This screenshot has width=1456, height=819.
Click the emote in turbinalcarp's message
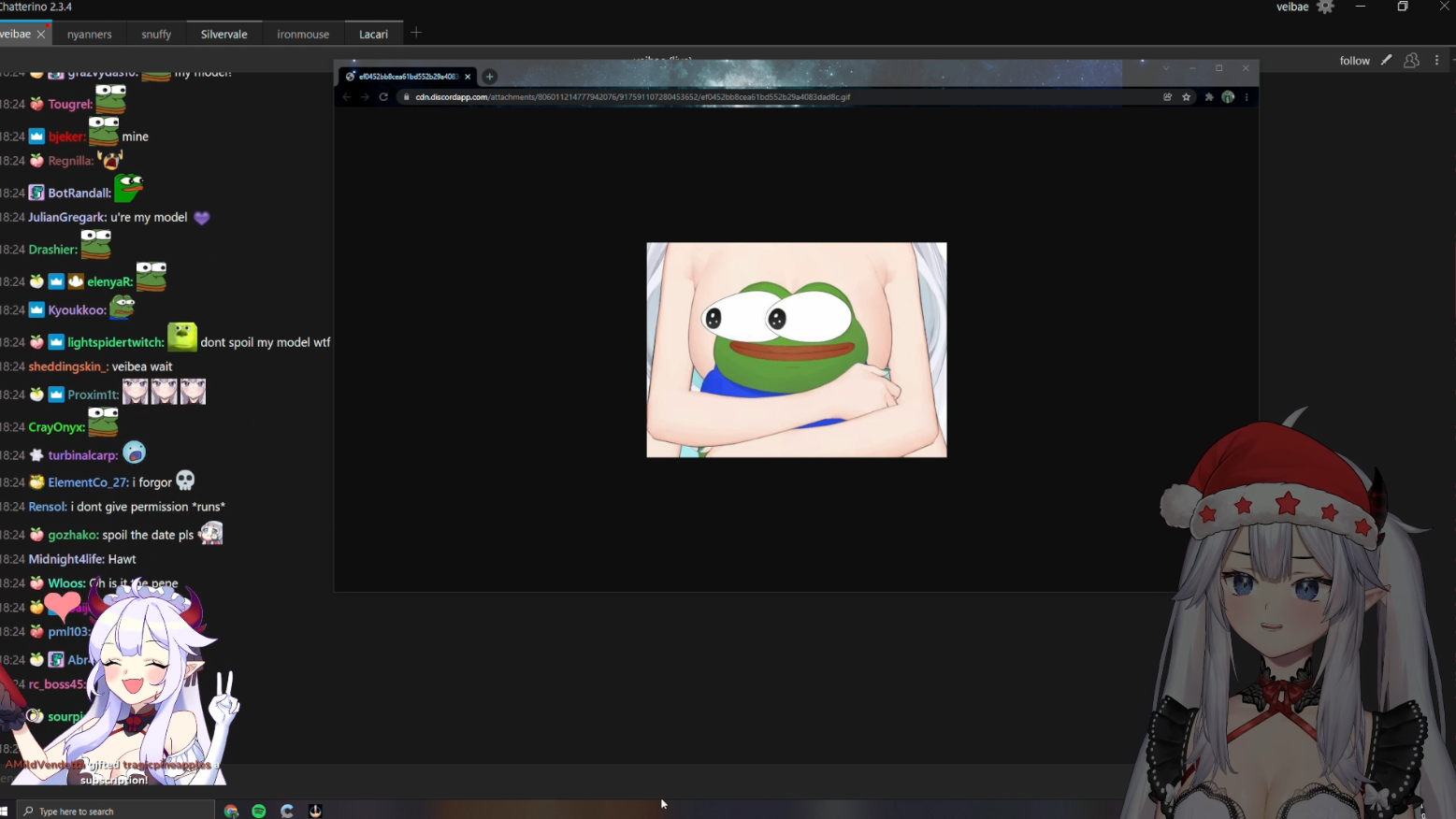coord(134,453)
